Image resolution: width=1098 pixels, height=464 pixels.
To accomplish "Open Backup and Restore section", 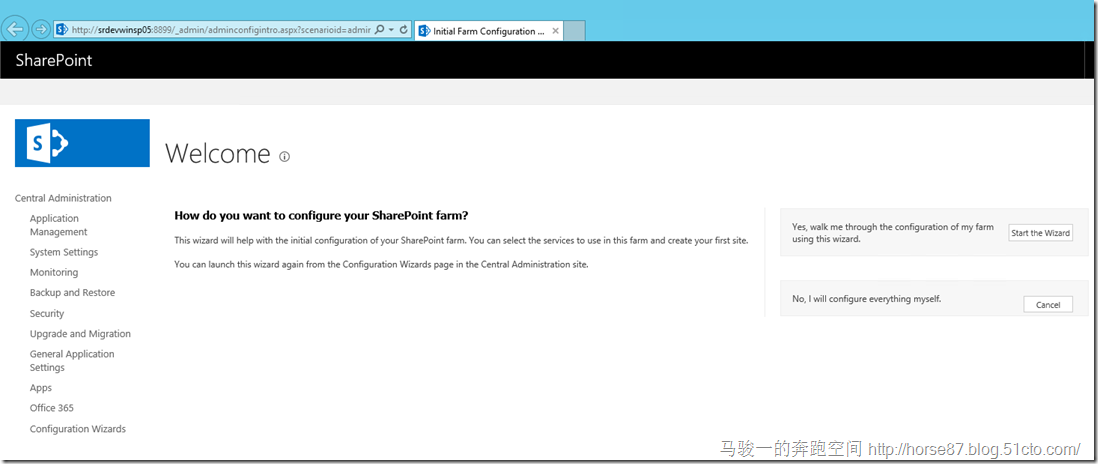I will [x=72, y=293].
